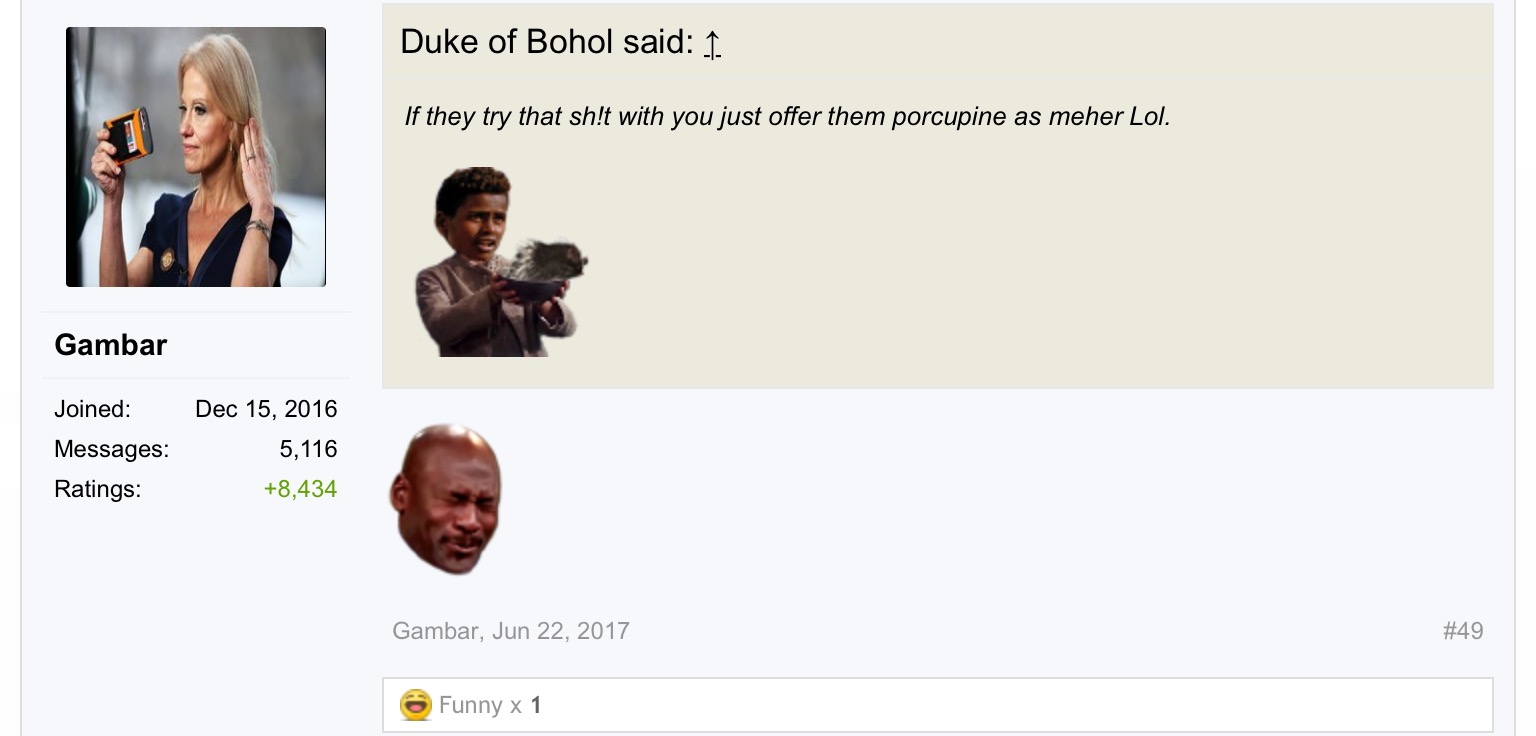The image size is (1536, 736).
Task: Click the "Messages:" label
Action: coord(111,449)
